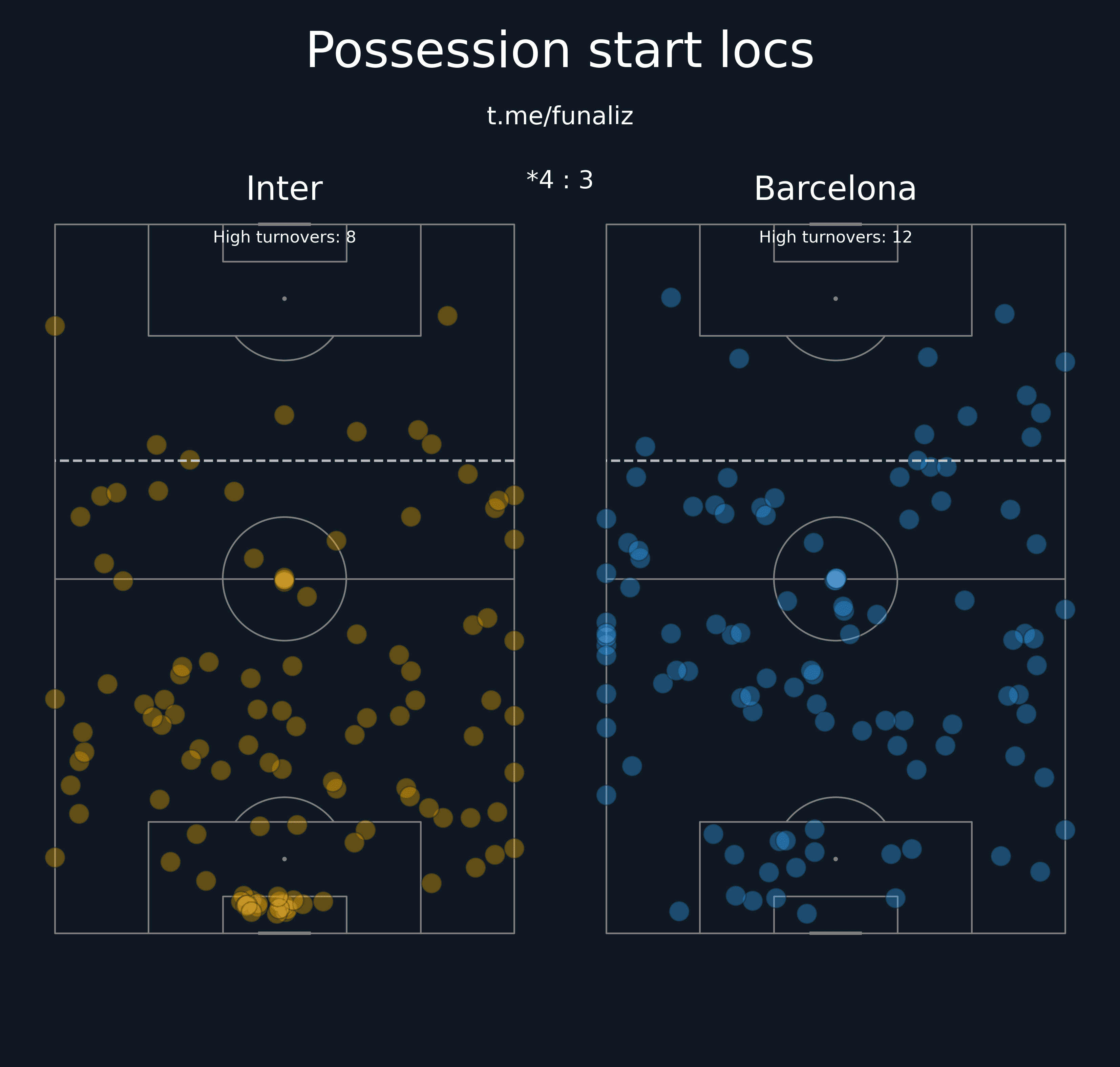Click the dashed high-turnover line on Barcelona pitch
Image resolution: width=1120 pixels, height=1067 pixels.
point(835,461)
